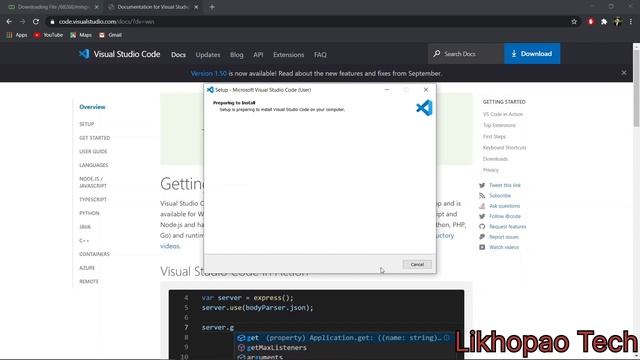This screenshot has height=360, width=640.
Task: Jump to Privacy section link
Action: (x=491, y=170)
